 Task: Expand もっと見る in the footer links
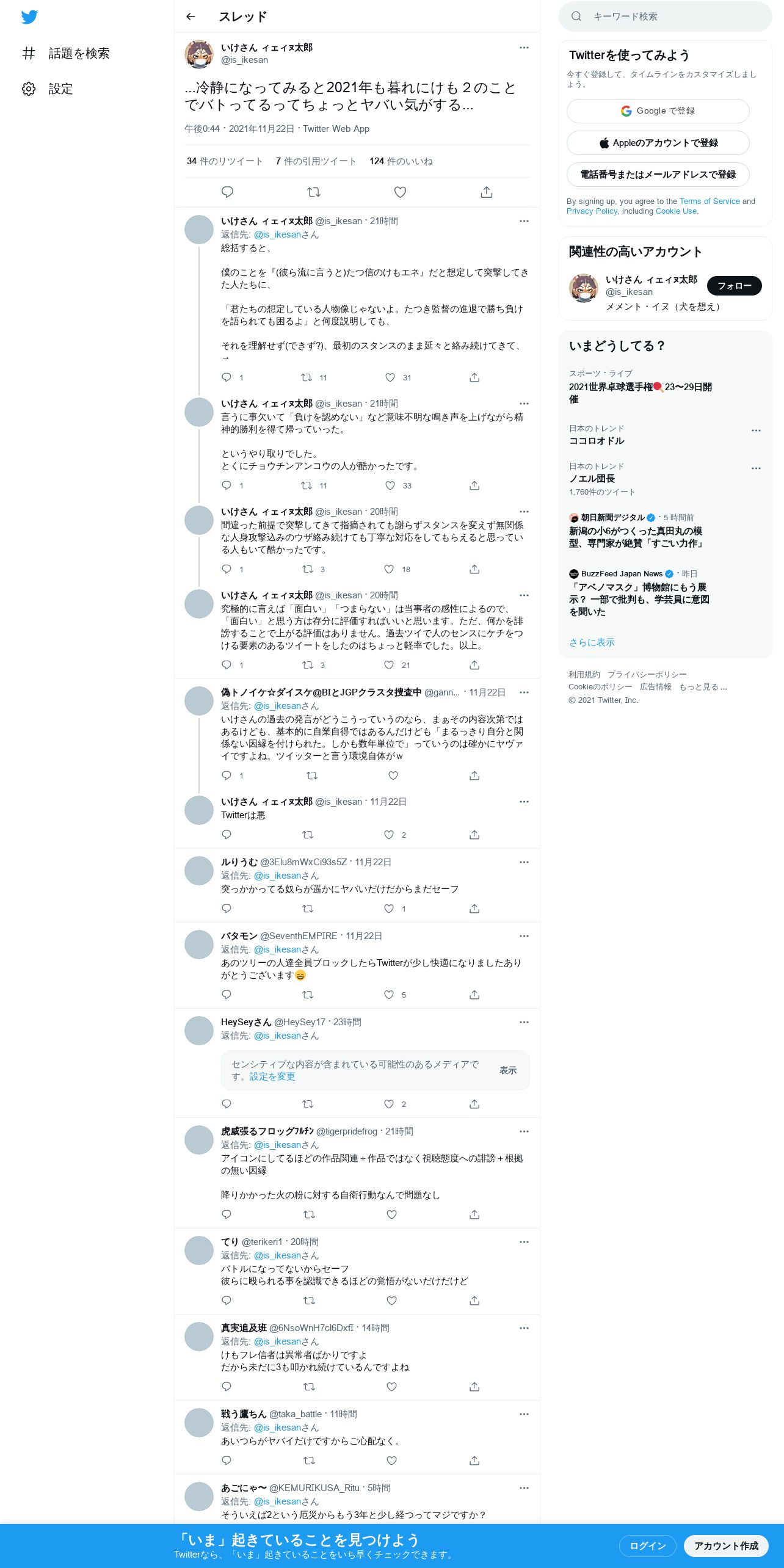click(703, 687)
